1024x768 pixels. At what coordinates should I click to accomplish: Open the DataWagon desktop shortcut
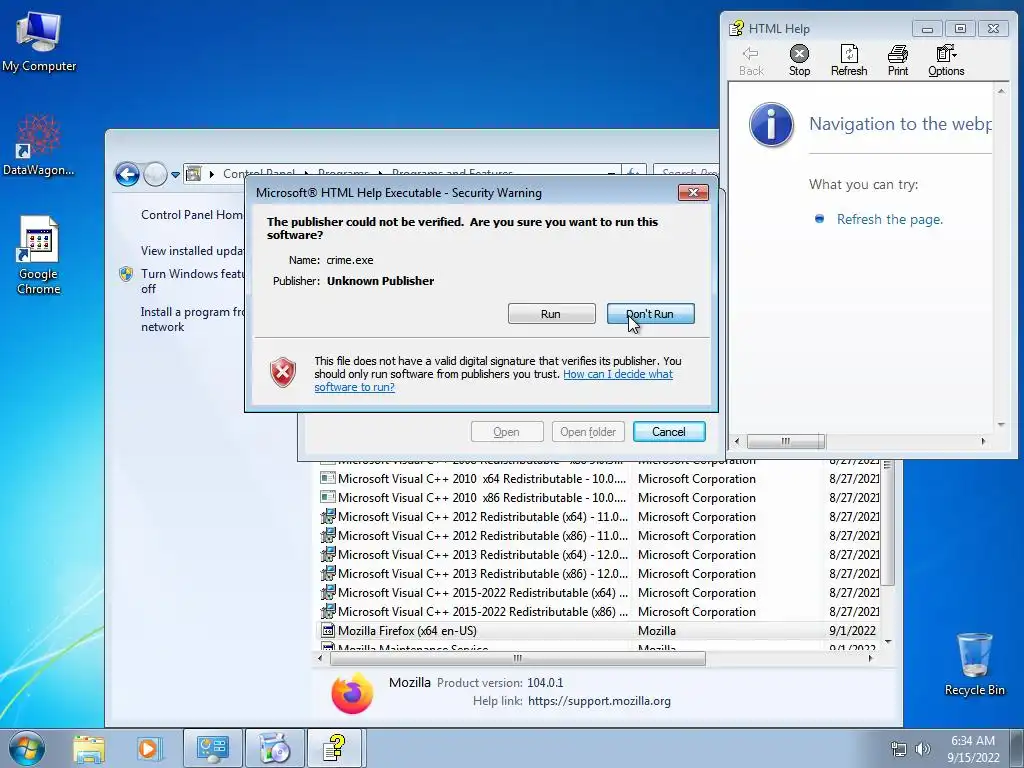coord(39,145)
